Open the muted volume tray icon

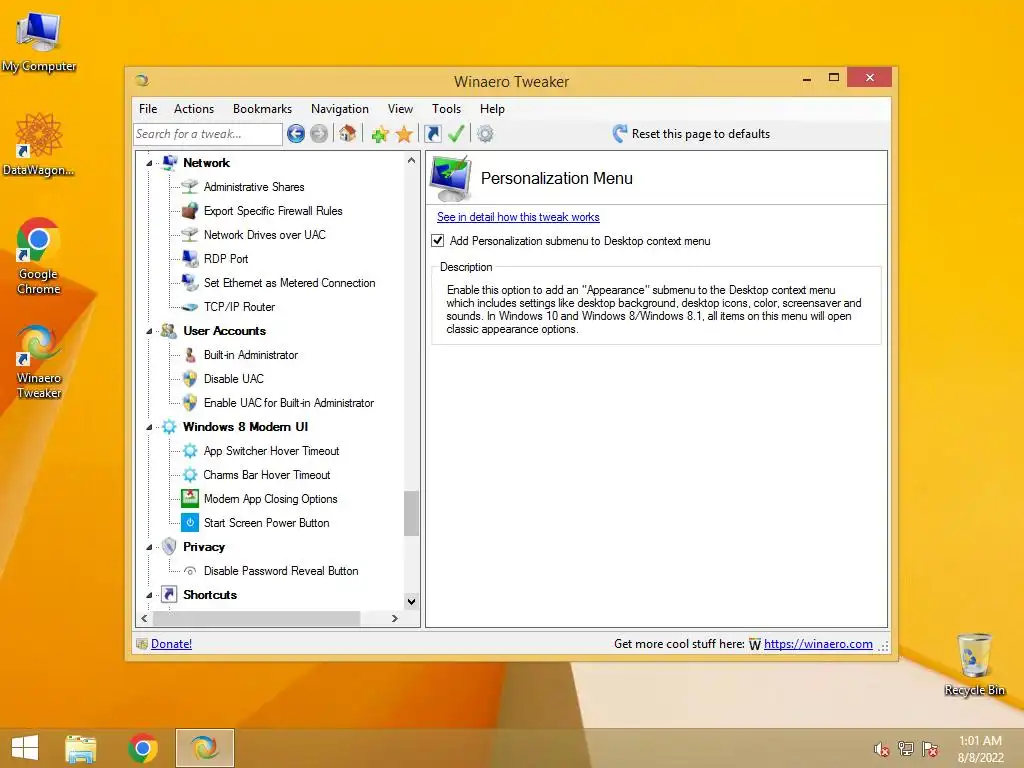882,749
